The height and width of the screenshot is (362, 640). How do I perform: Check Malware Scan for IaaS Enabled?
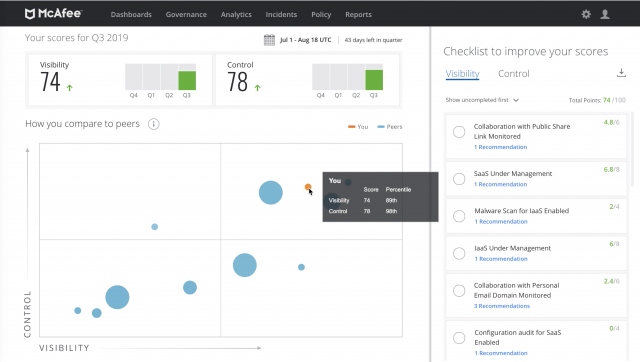click(x=459, y=216)
